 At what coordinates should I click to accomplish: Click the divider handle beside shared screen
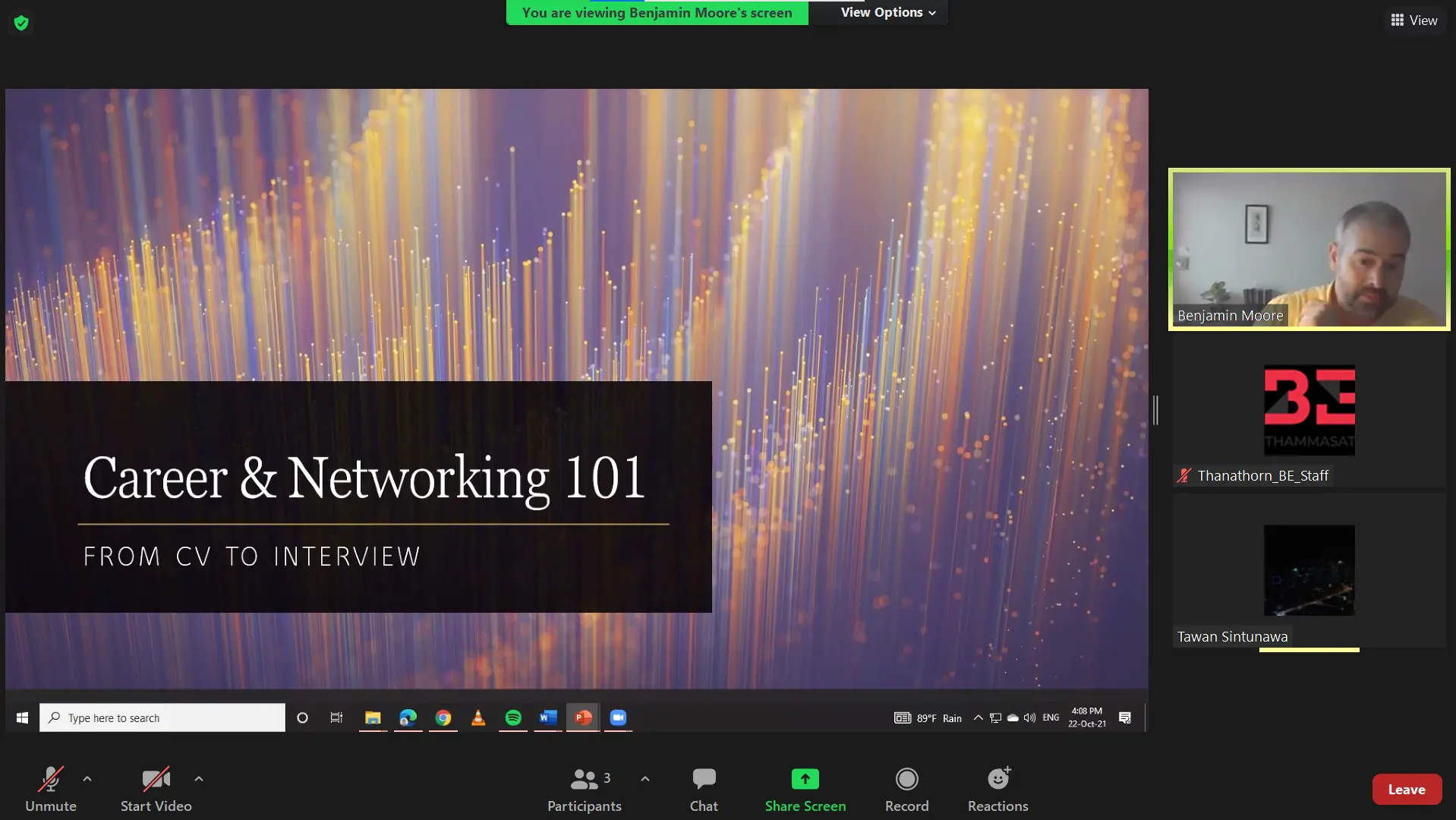(x=1155, y=410)
